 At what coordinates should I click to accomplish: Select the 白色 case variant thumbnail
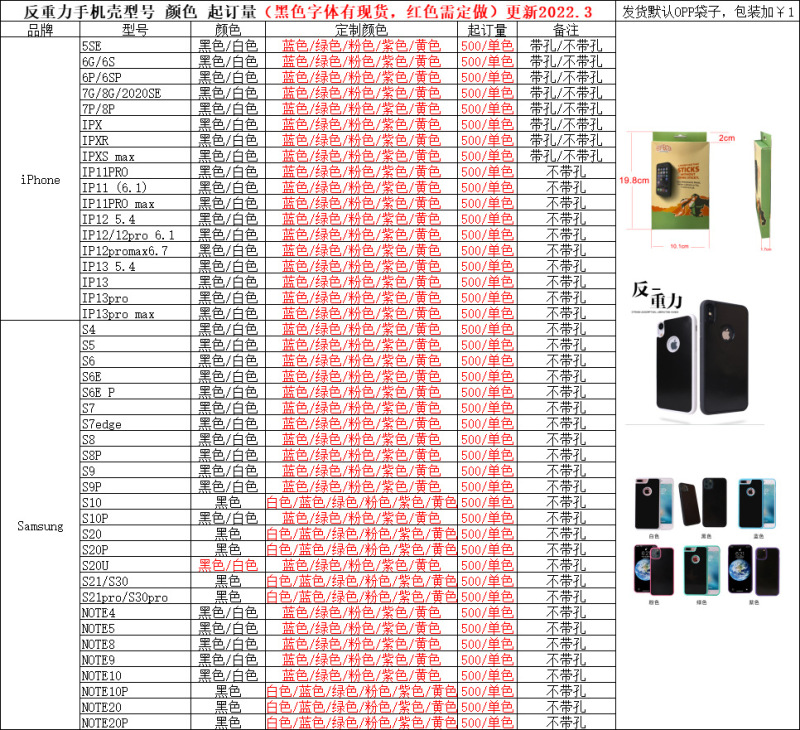pos(654,505)
